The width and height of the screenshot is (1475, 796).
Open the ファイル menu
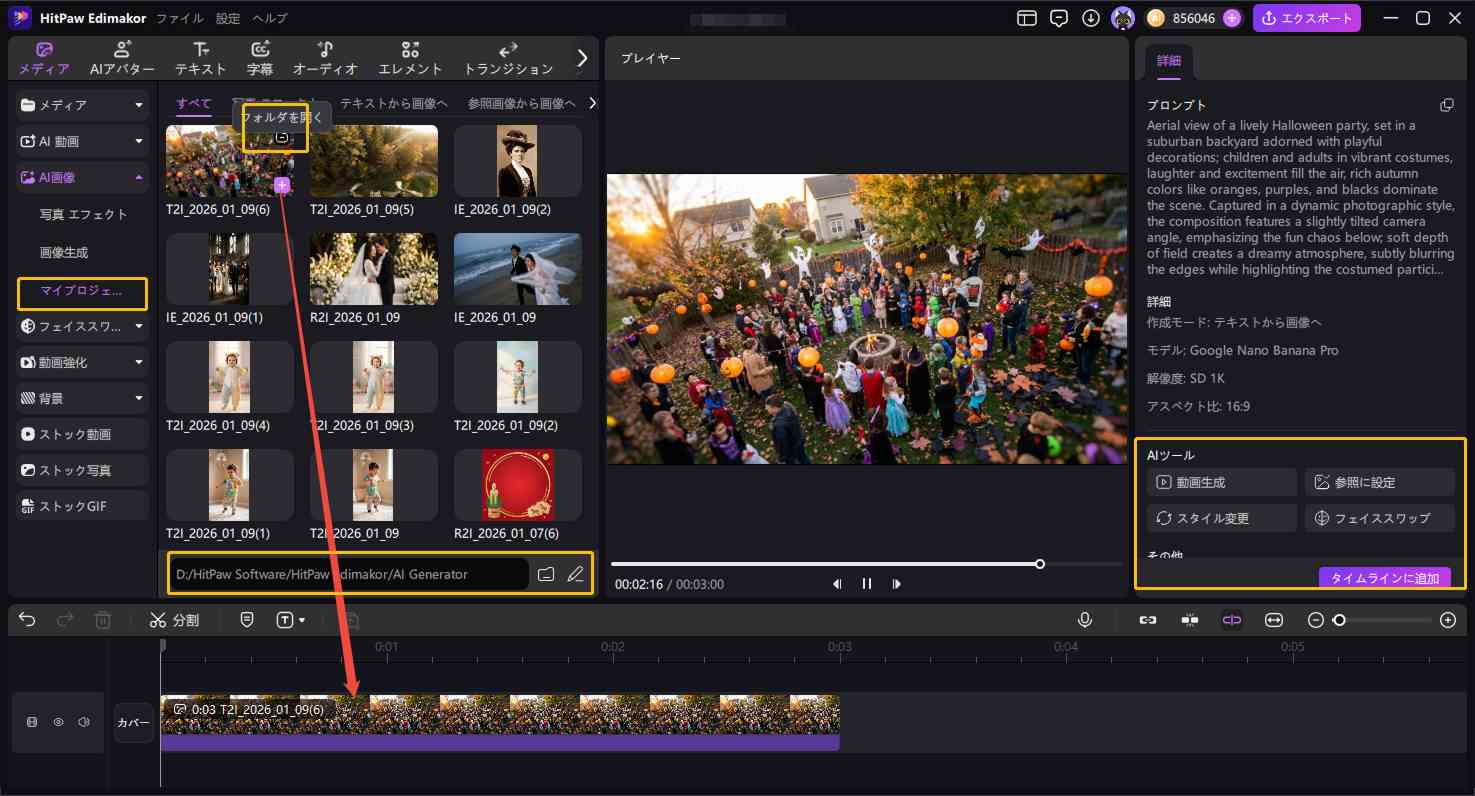pyautogui.click(x=180, y=18)
